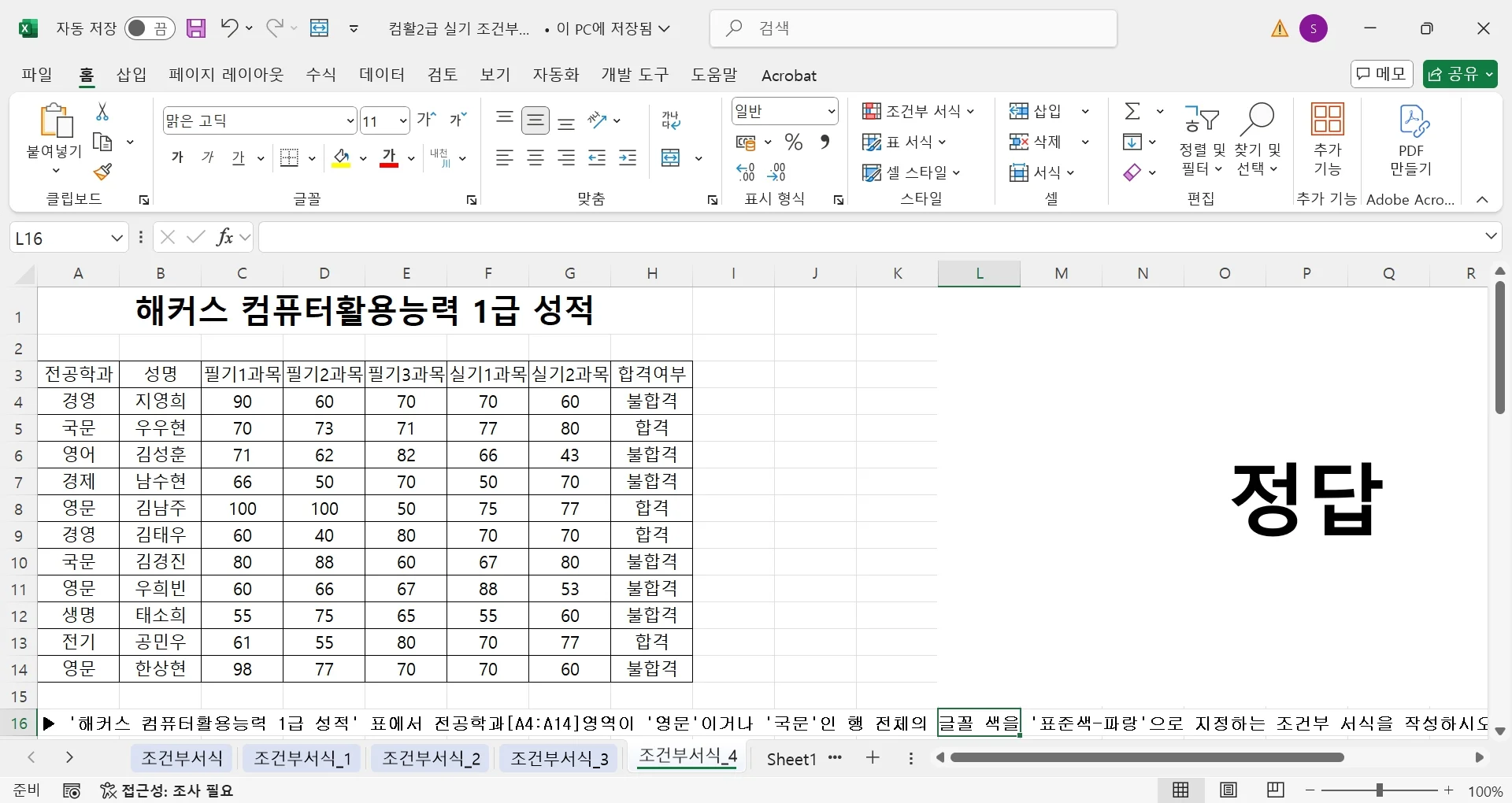Click the zoom slider handle

click(1380, 790)
